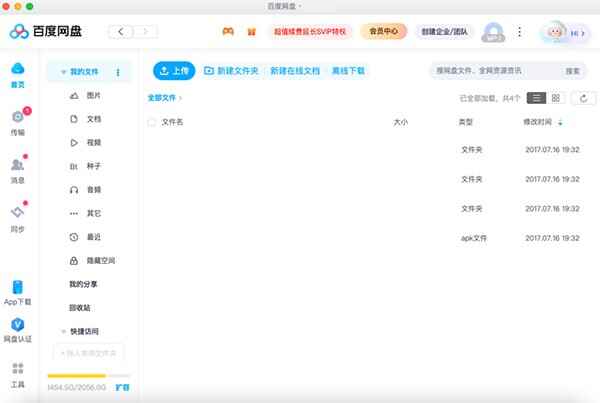Click the red SVIP renewal promo link
The height and width of the screenshot is (403, 600).
[x=310, y=32]
